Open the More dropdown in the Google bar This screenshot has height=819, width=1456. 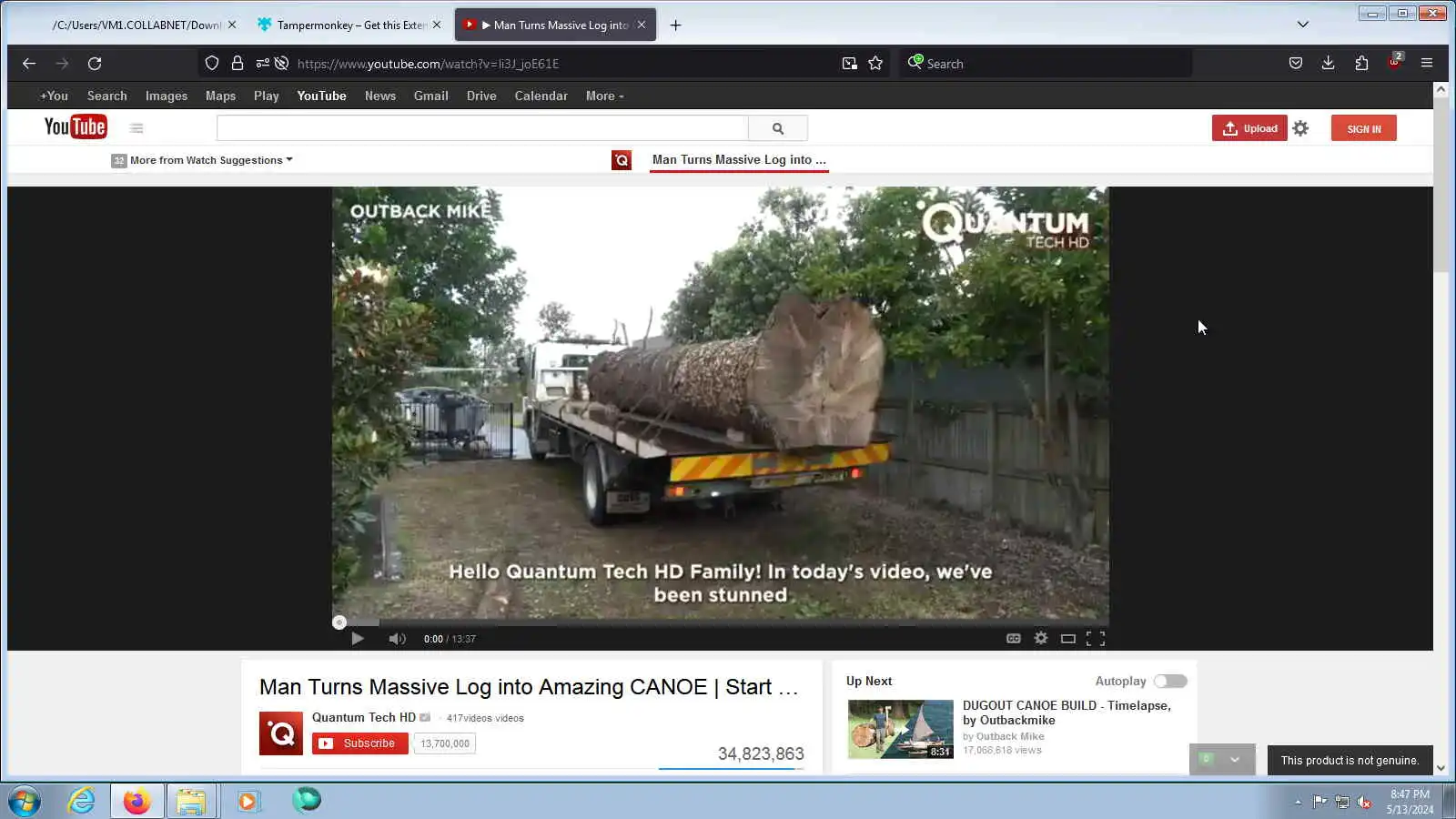click(x=605, y=96)
